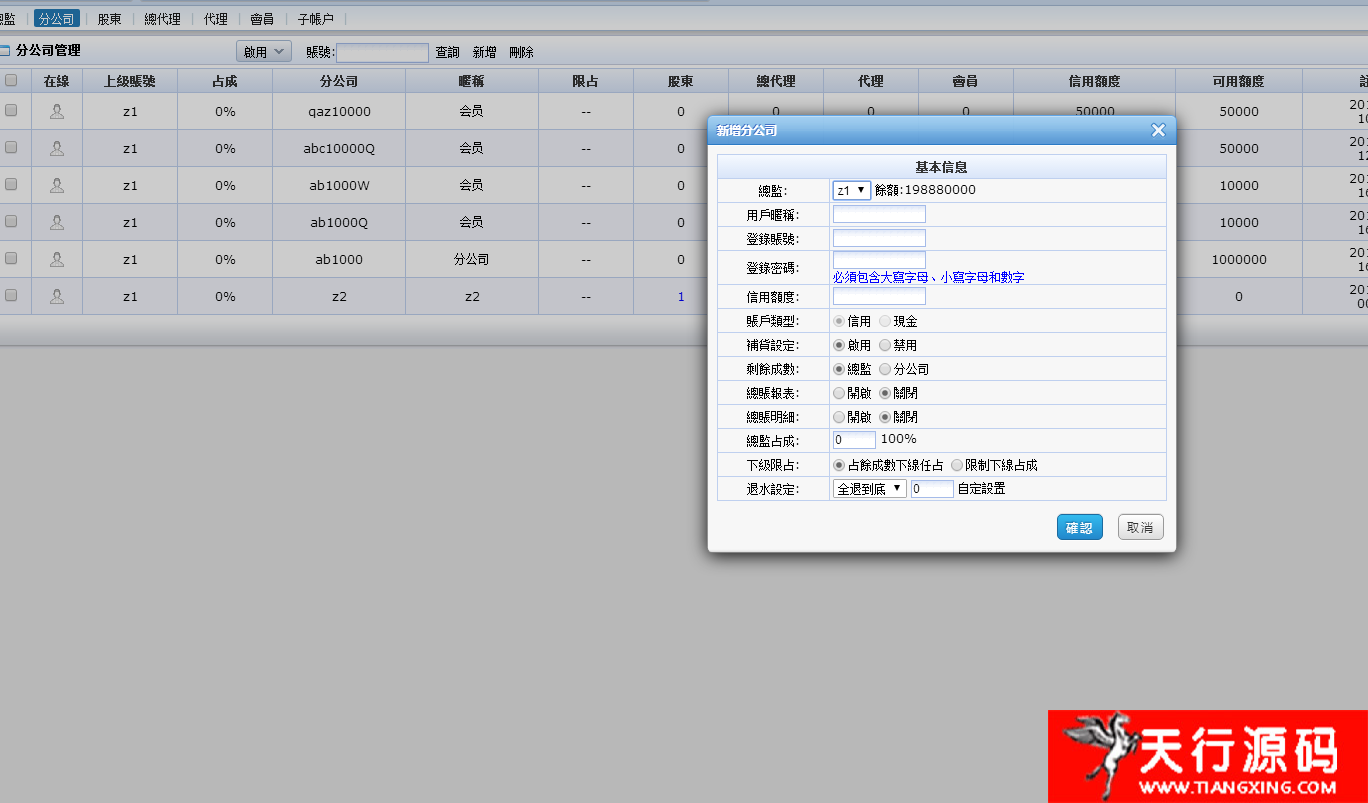Viewport: 1368px width, 803px height.
Task: Switch to the 子帳户 tab
Action: pos(315,19)
